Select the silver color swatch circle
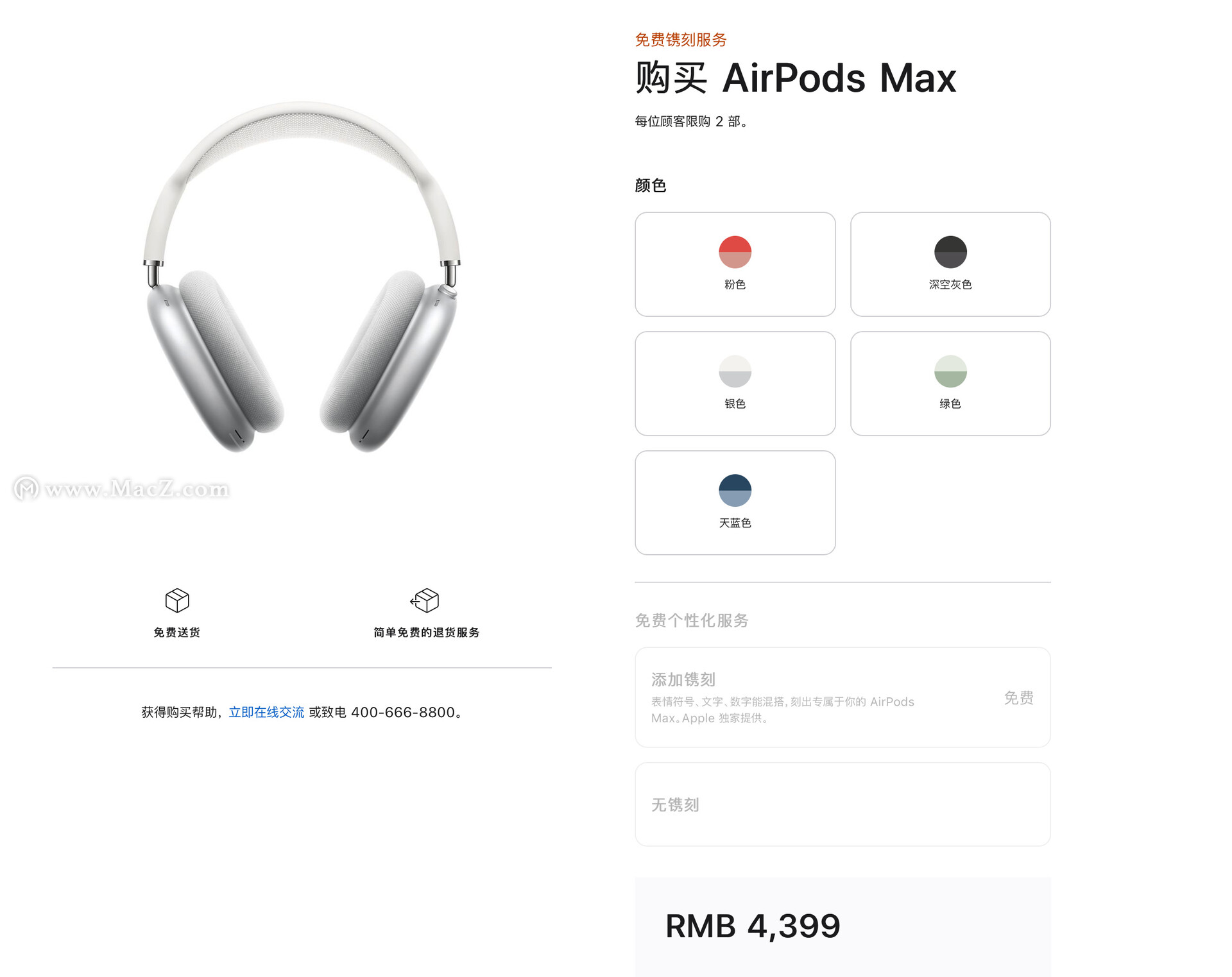The width and height of the screenshot is (1232, 977). [x=735, y=371]
